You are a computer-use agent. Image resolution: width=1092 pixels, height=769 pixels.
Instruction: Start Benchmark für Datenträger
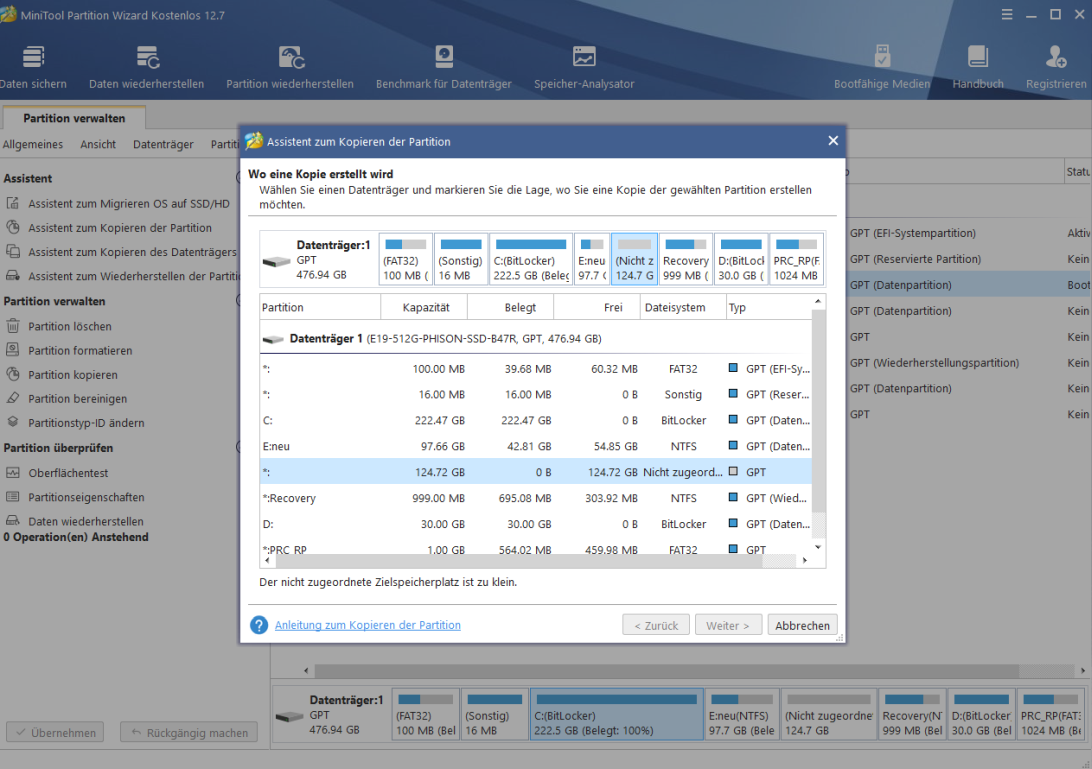(x=444, y=68)
